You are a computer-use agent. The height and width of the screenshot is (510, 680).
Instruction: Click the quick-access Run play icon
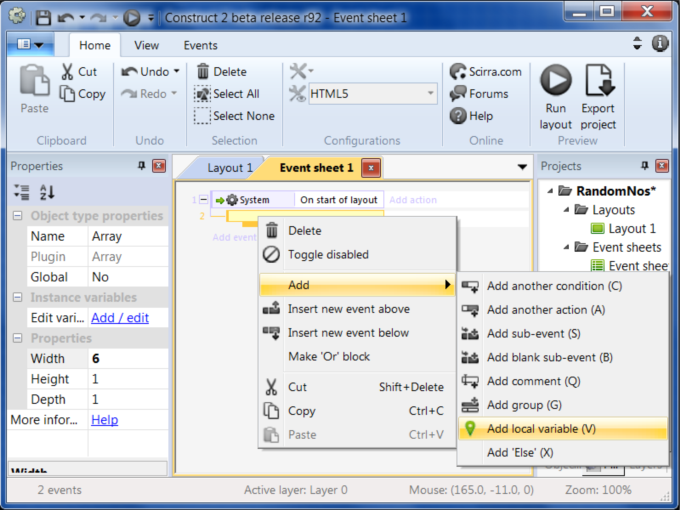[132, 18]
